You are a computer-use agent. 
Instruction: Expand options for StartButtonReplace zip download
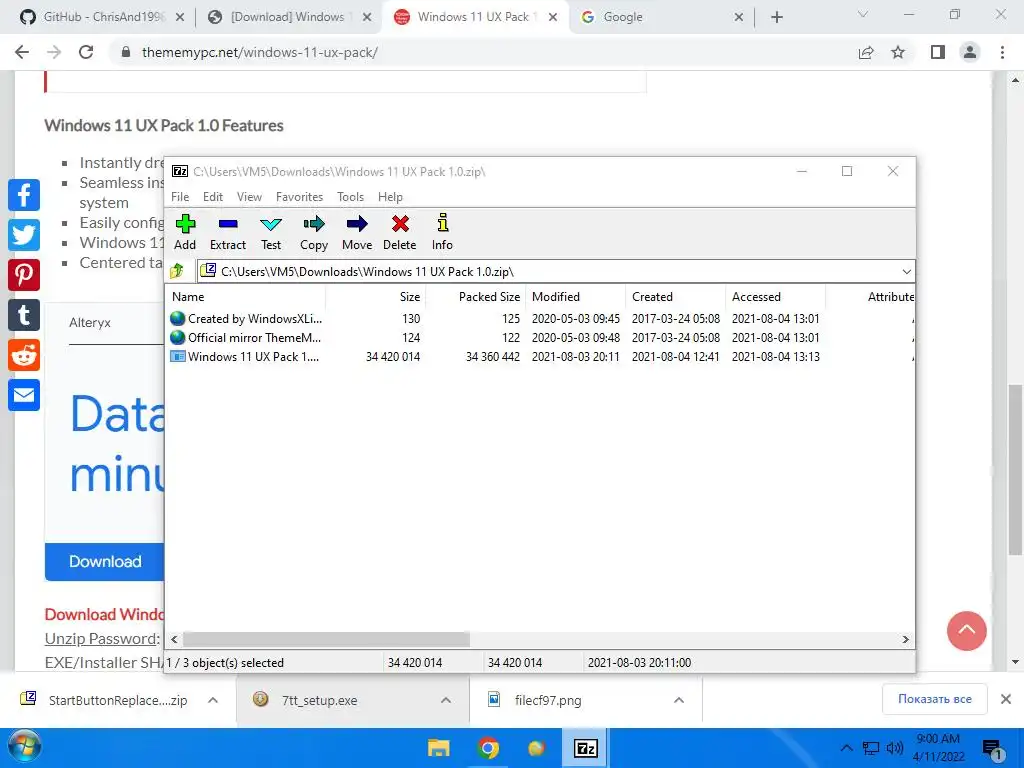pos(213,700)
